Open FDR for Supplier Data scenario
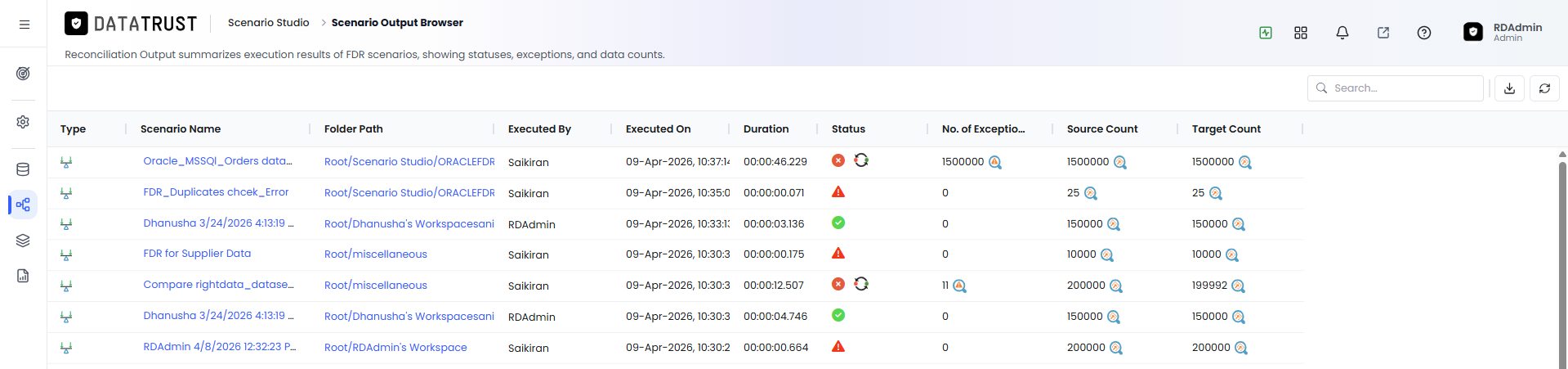Screen dimensions: 1568x369 click(197, 254)
